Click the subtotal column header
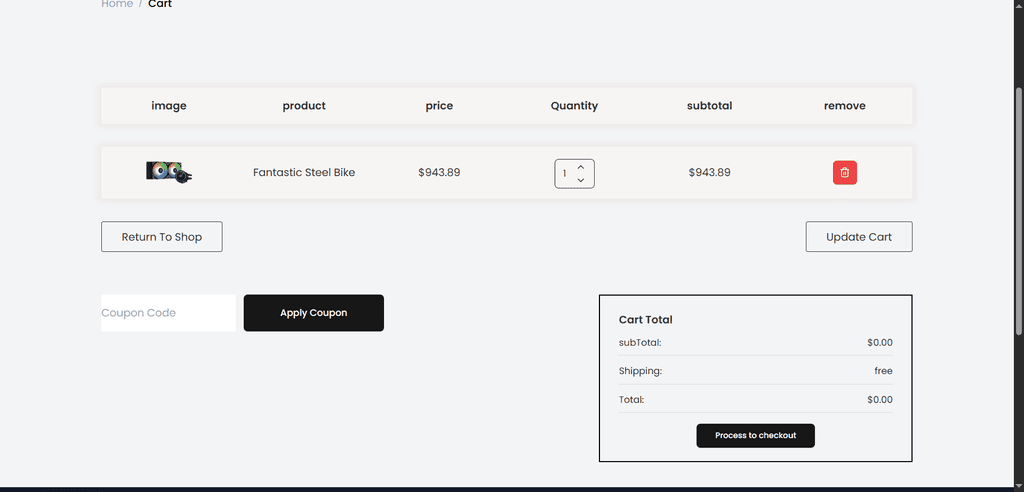 point(709,106)
